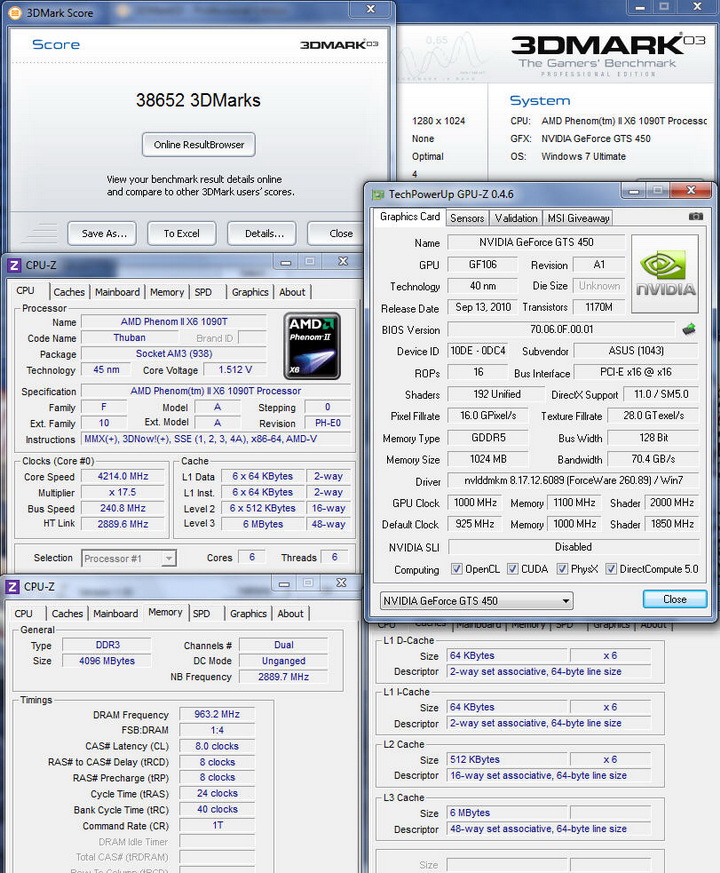Click the NVIDIA logo in GPU-Z

[665, 273]
